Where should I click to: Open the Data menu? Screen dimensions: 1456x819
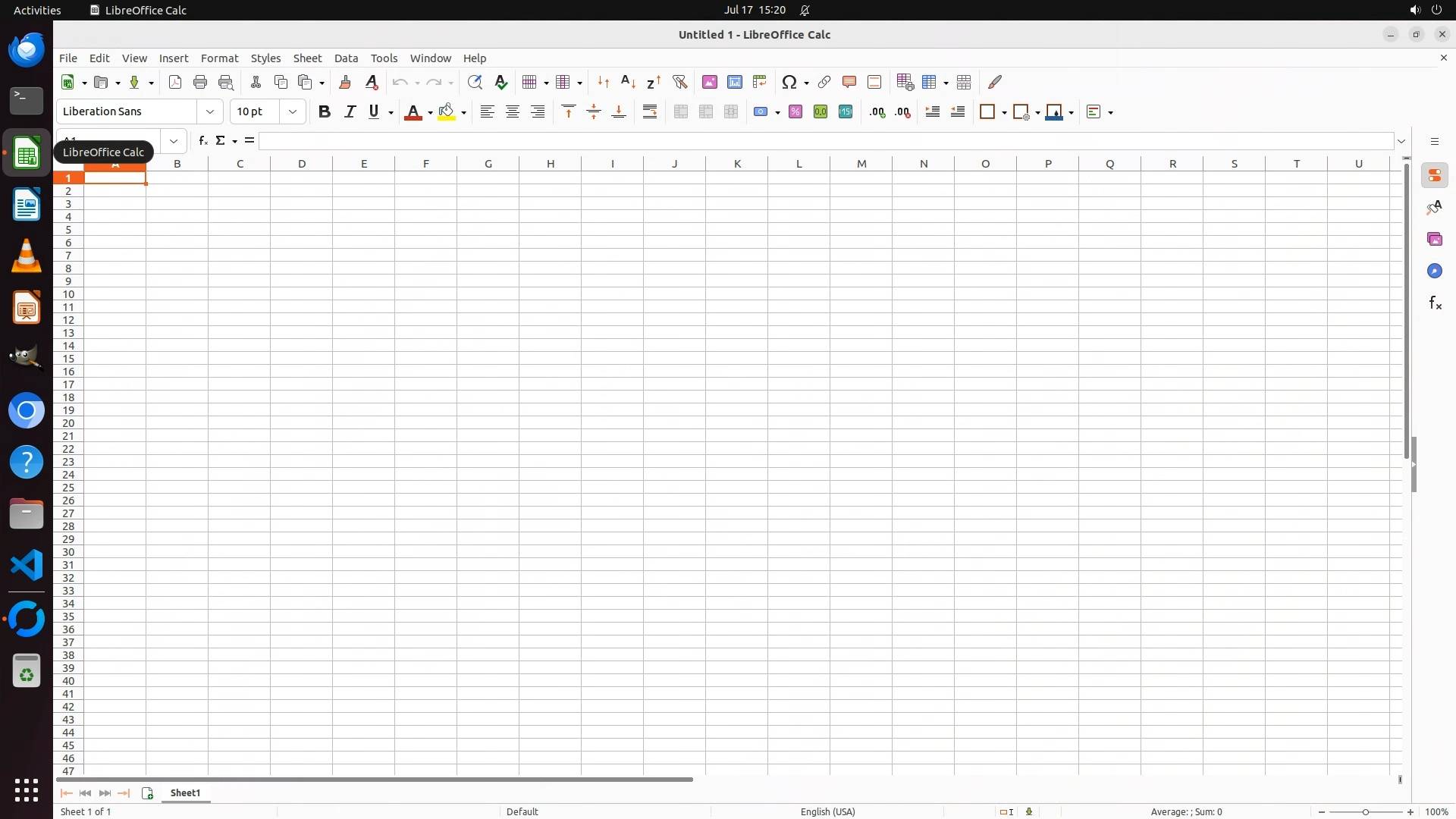(346, 58)
